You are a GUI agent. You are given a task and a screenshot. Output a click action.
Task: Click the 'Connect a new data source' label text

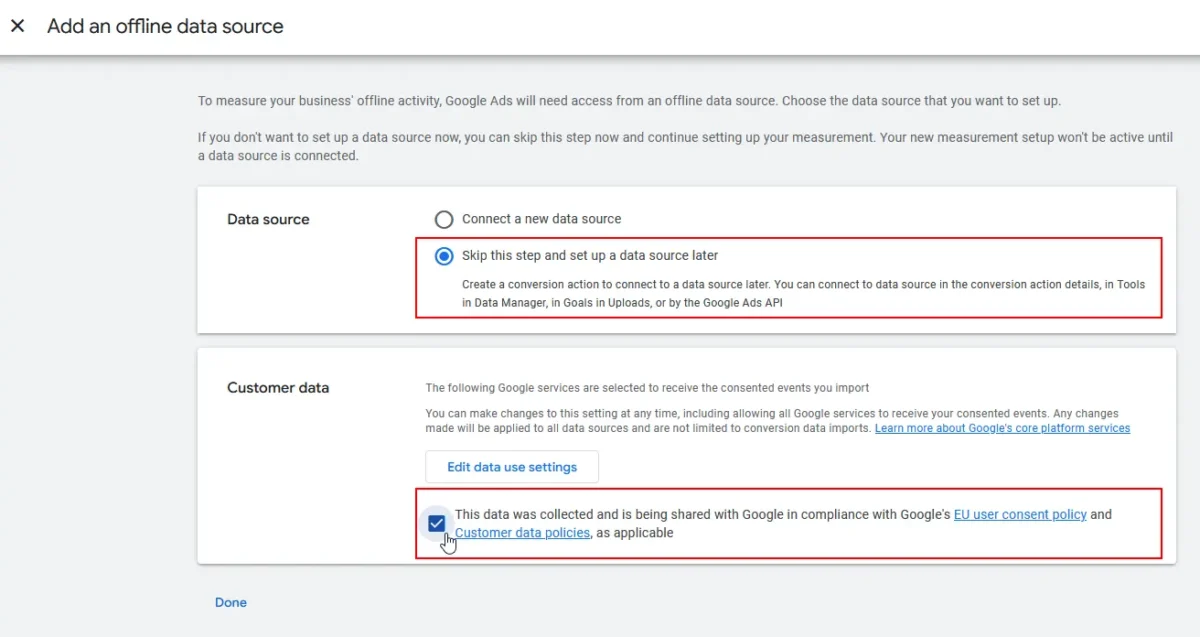541,219
